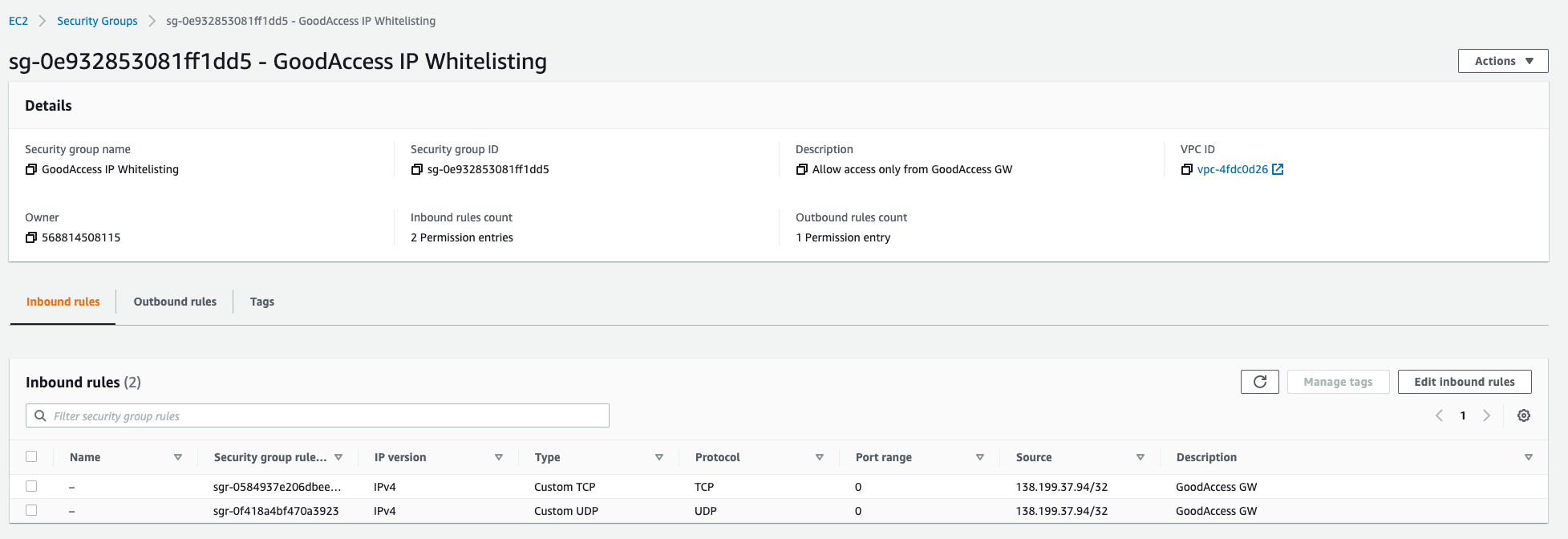This screenshot has height=539, width=1568.
Task: Click Custom UDP type cell
Action: pos(566,511)
